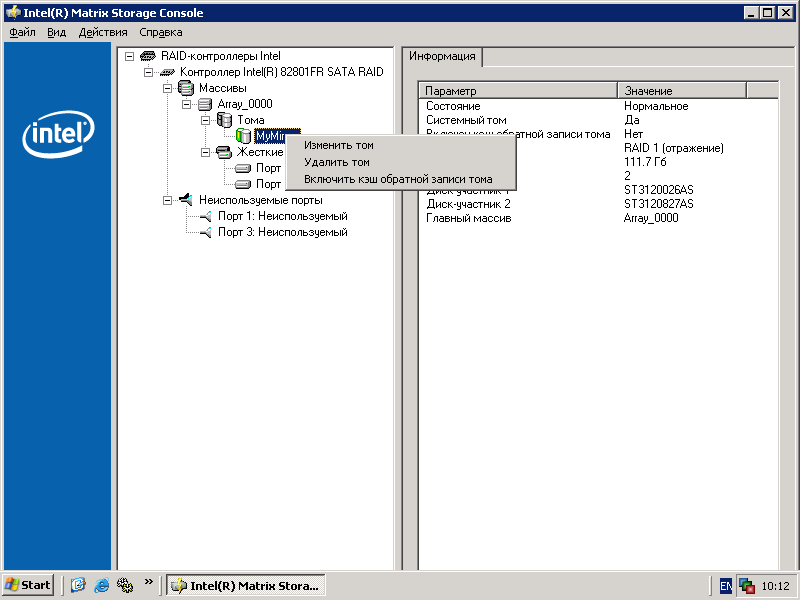
Task: Click the 10:12 taskbar clock
Action: [x=776, y=586]
